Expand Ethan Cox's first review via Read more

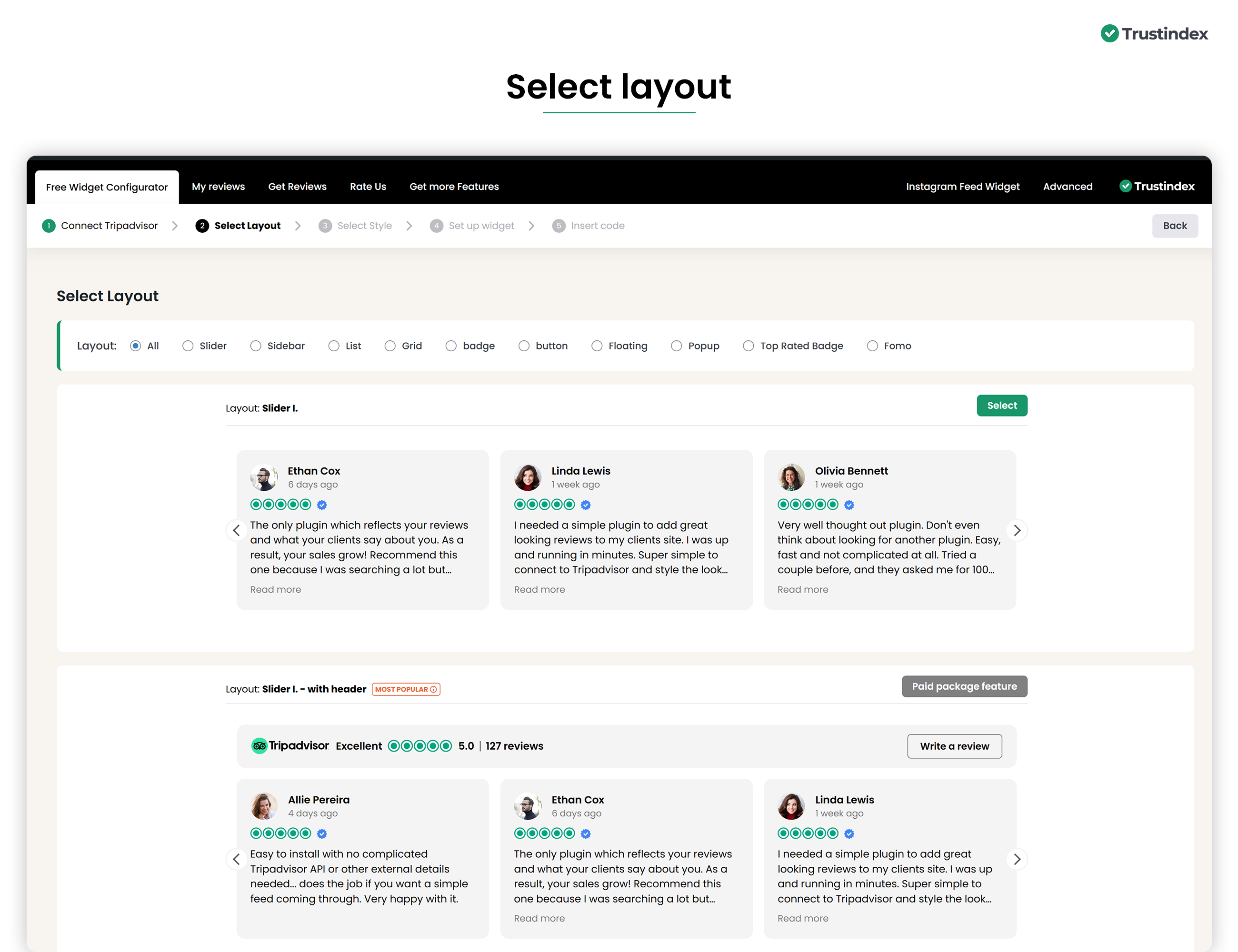276,589
